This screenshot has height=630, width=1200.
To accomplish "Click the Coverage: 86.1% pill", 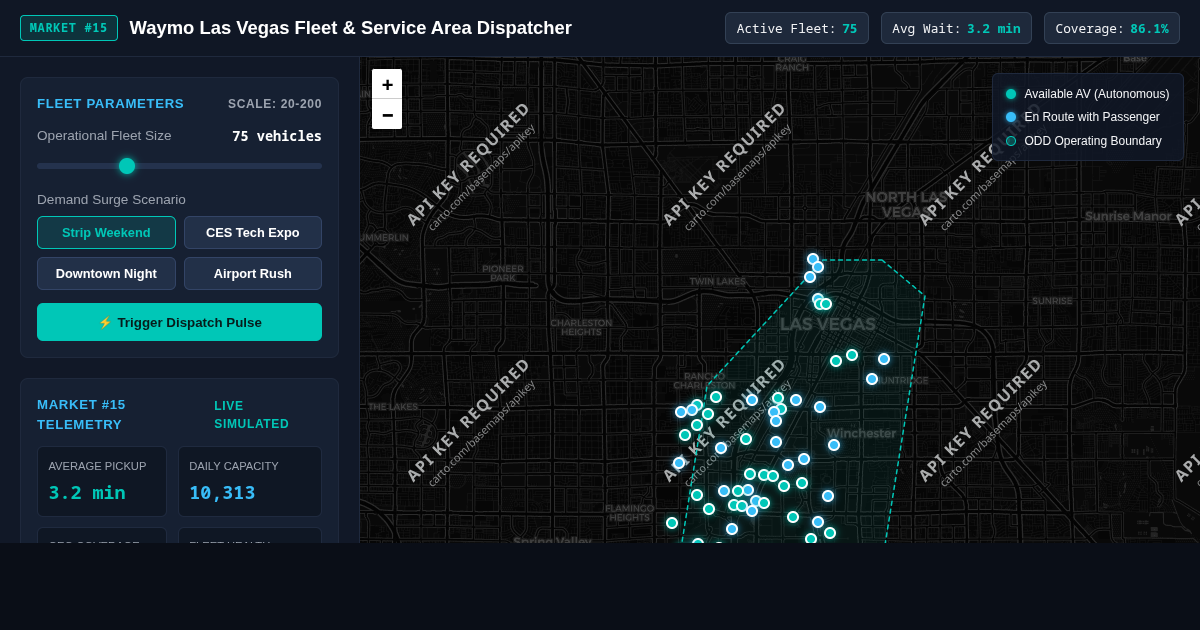I will (x=1112, y=28).
